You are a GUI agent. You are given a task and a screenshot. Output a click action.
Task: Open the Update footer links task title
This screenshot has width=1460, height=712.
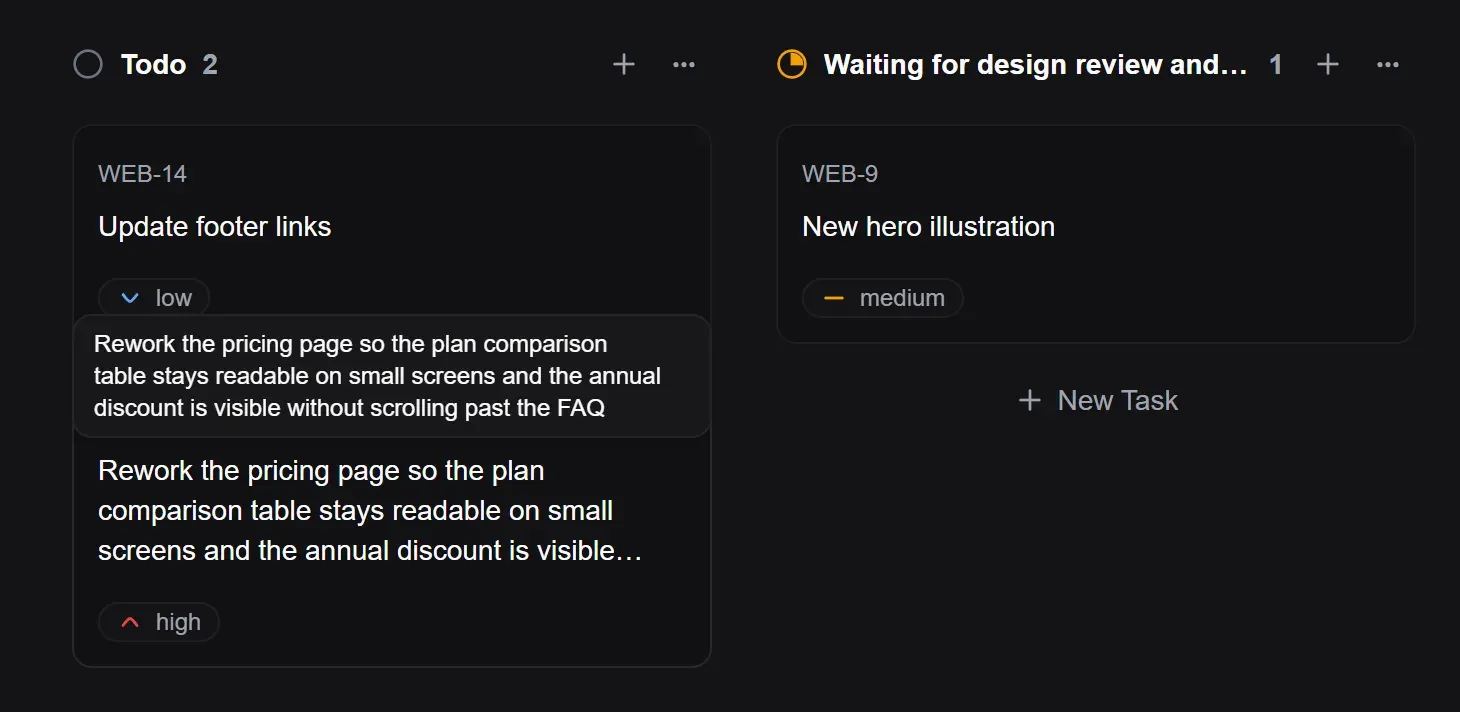click(x=215, y=227)
